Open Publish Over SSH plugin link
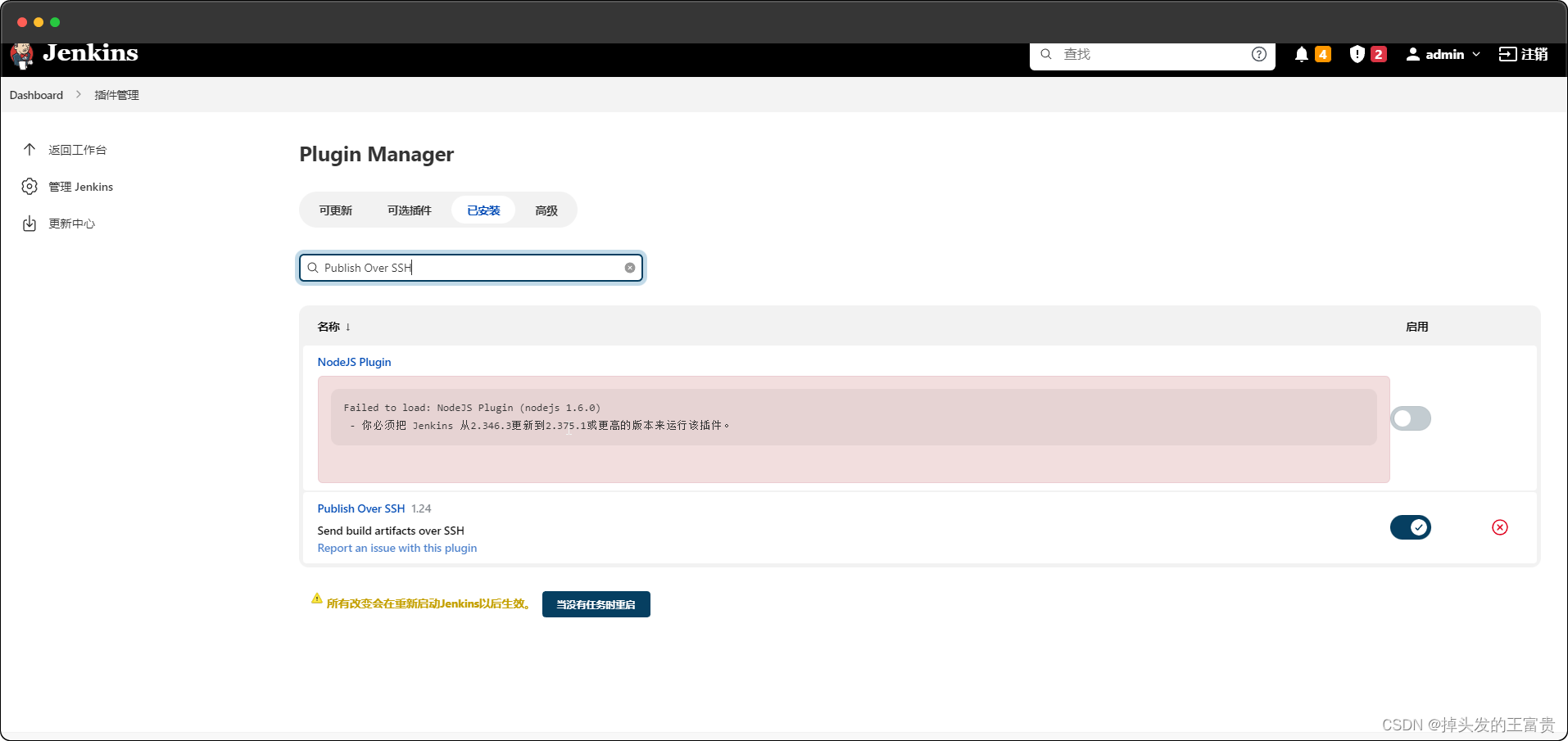Image resolution: width=1568 pixels, height=741 pixels. 361,508
